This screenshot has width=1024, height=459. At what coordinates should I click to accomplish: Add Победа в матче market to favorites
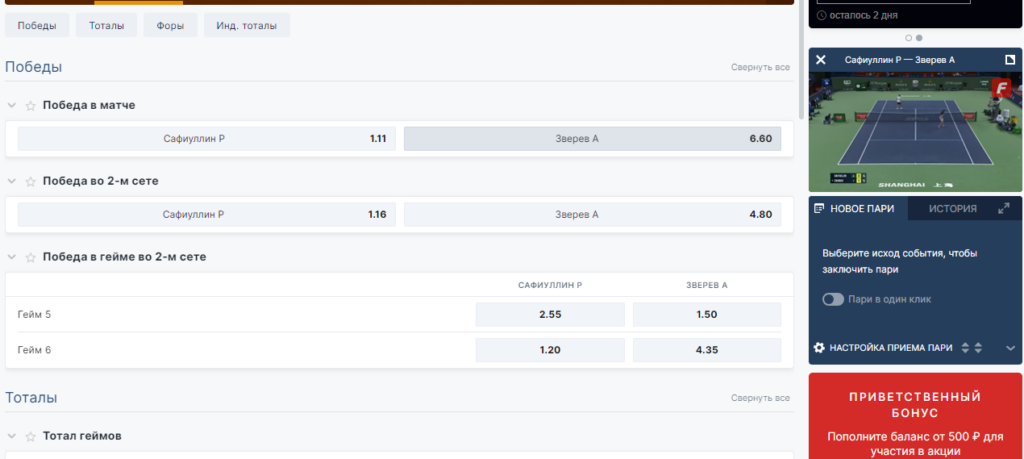(x=30, y=106)
